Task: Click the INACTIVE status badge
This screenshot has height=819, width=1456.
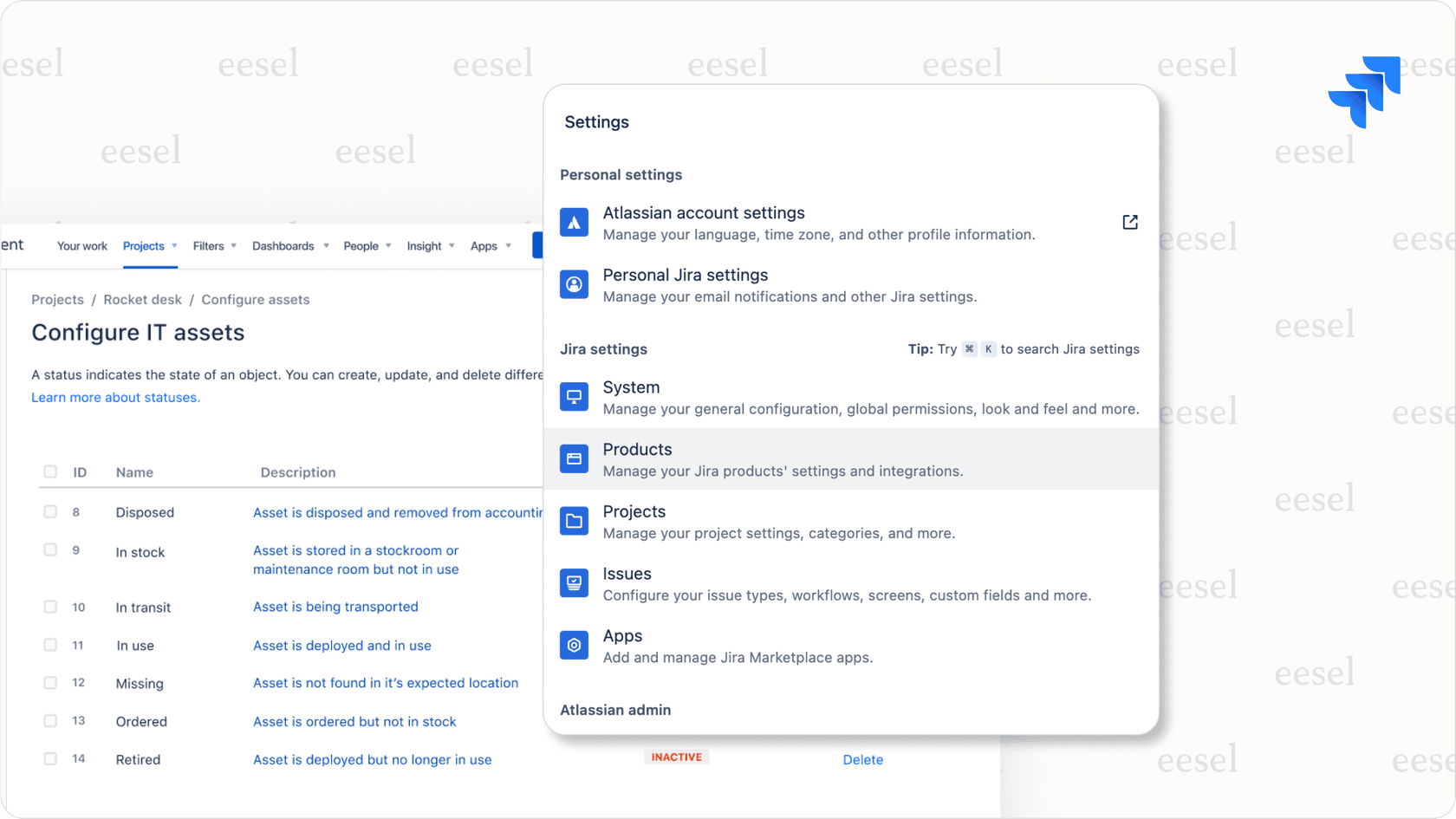Action: pyautogui.click(x=677, y=757)
